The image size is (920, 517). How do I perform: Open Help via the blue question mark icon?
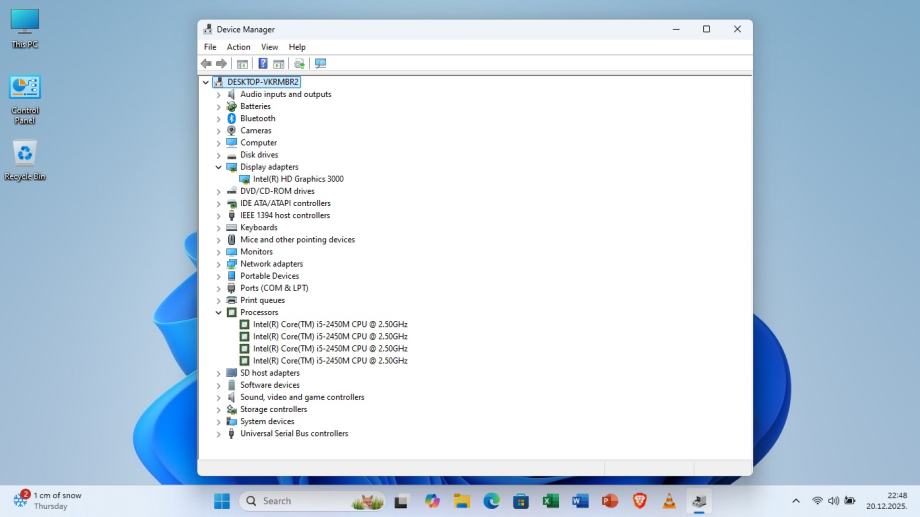click(x=263, y=63)
